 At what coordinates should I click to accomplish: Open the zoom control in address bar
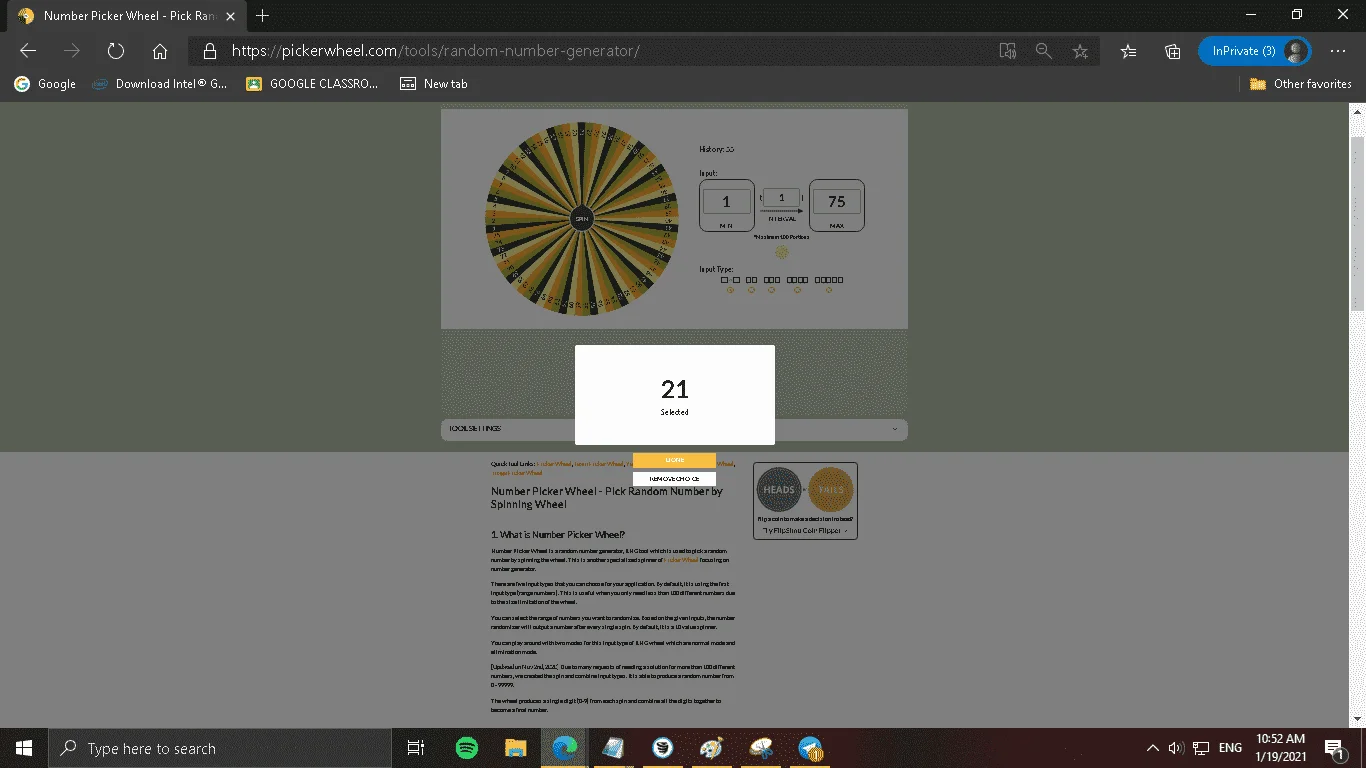point(1043,51)
